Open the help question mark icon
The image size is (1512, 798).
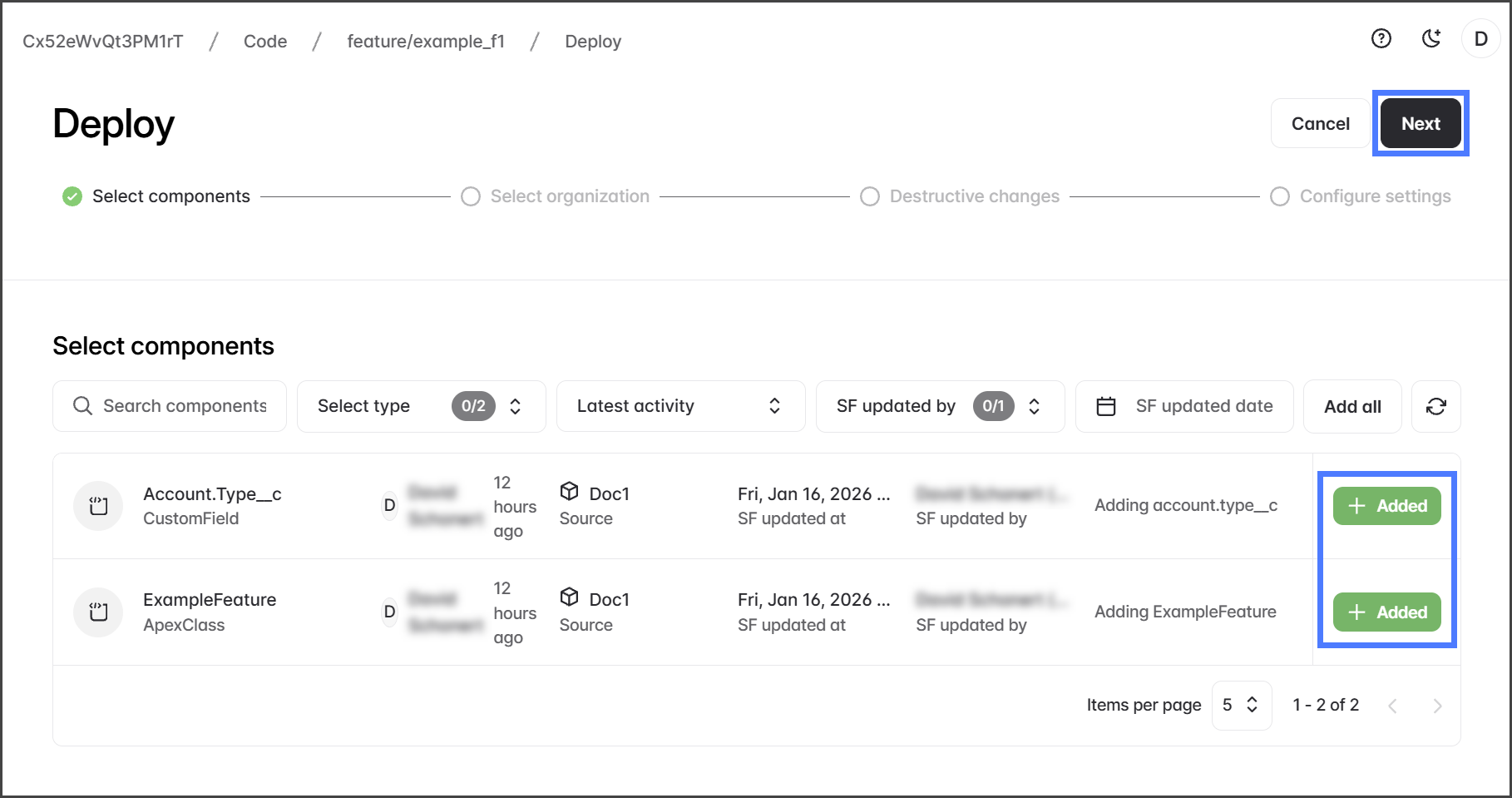pos(1381,38)
